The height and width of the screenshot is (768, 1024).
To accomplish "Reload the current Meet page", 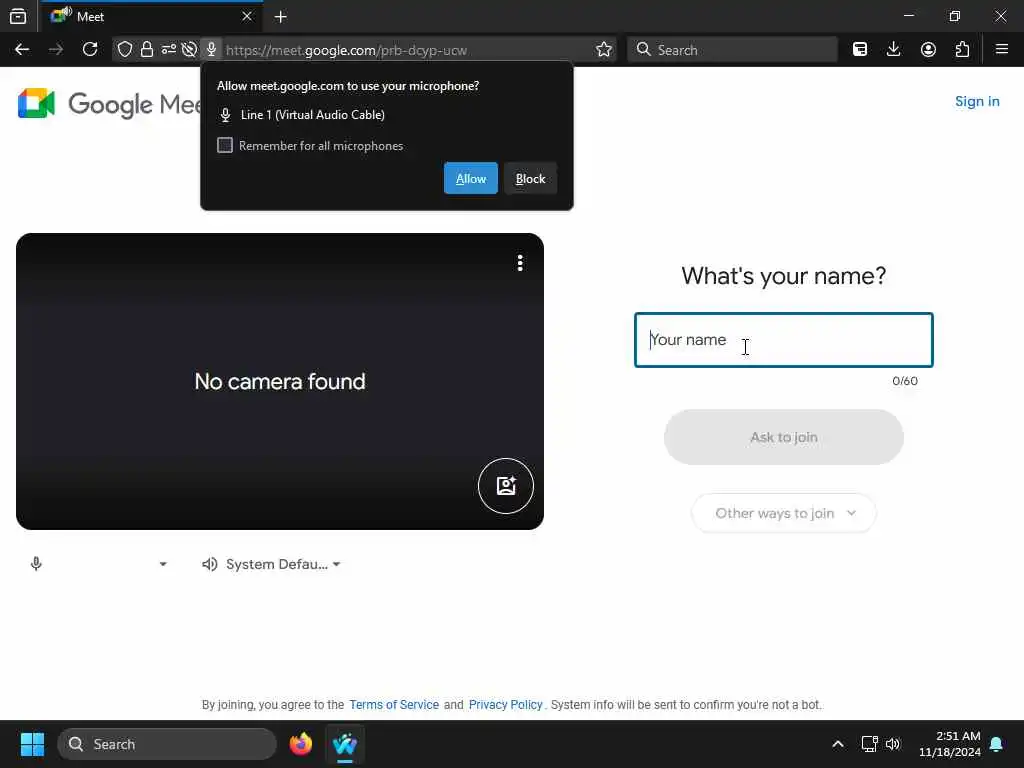I will tap(89, 50).
